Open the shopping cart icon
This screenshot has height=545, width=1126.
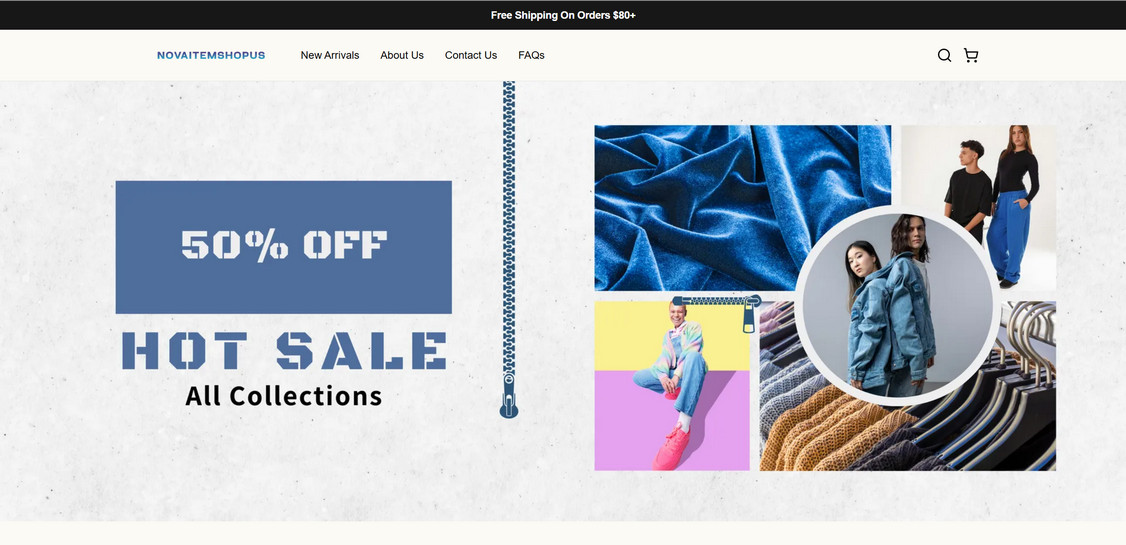click(971, 55)
